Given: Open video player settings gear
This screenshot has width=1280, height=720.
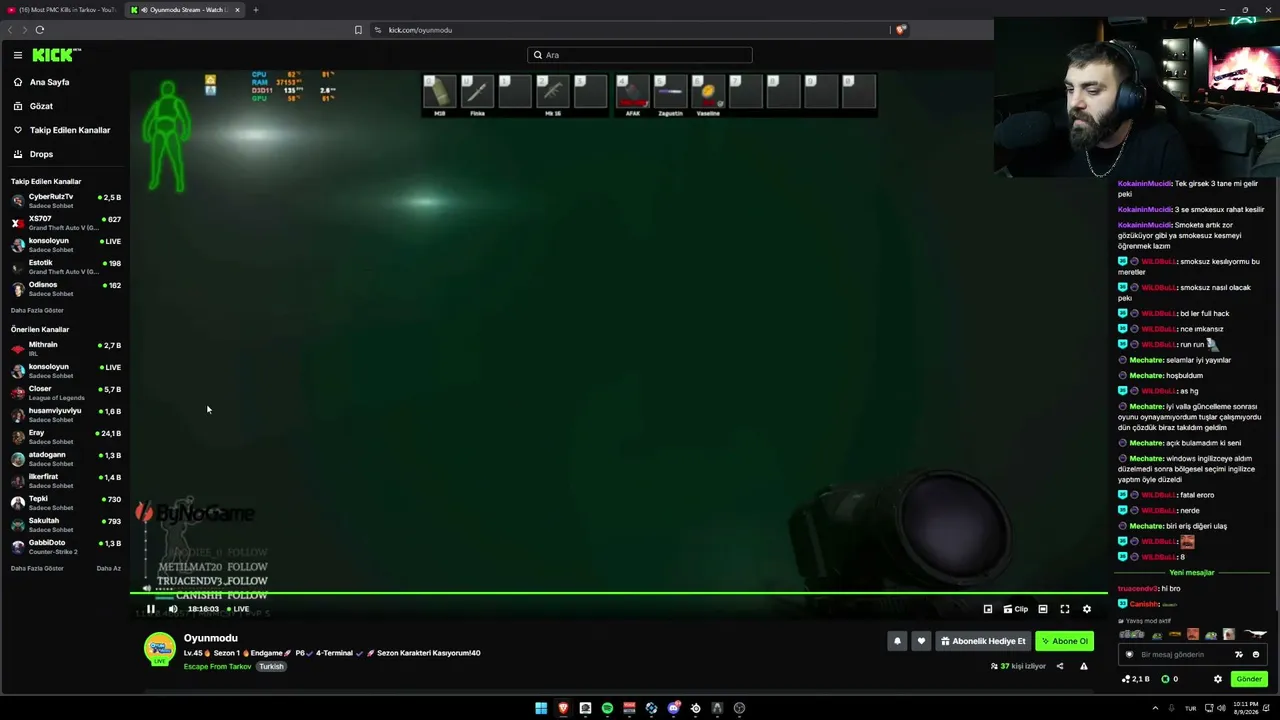Looking at the screenshot, I should coord(1087,609).
